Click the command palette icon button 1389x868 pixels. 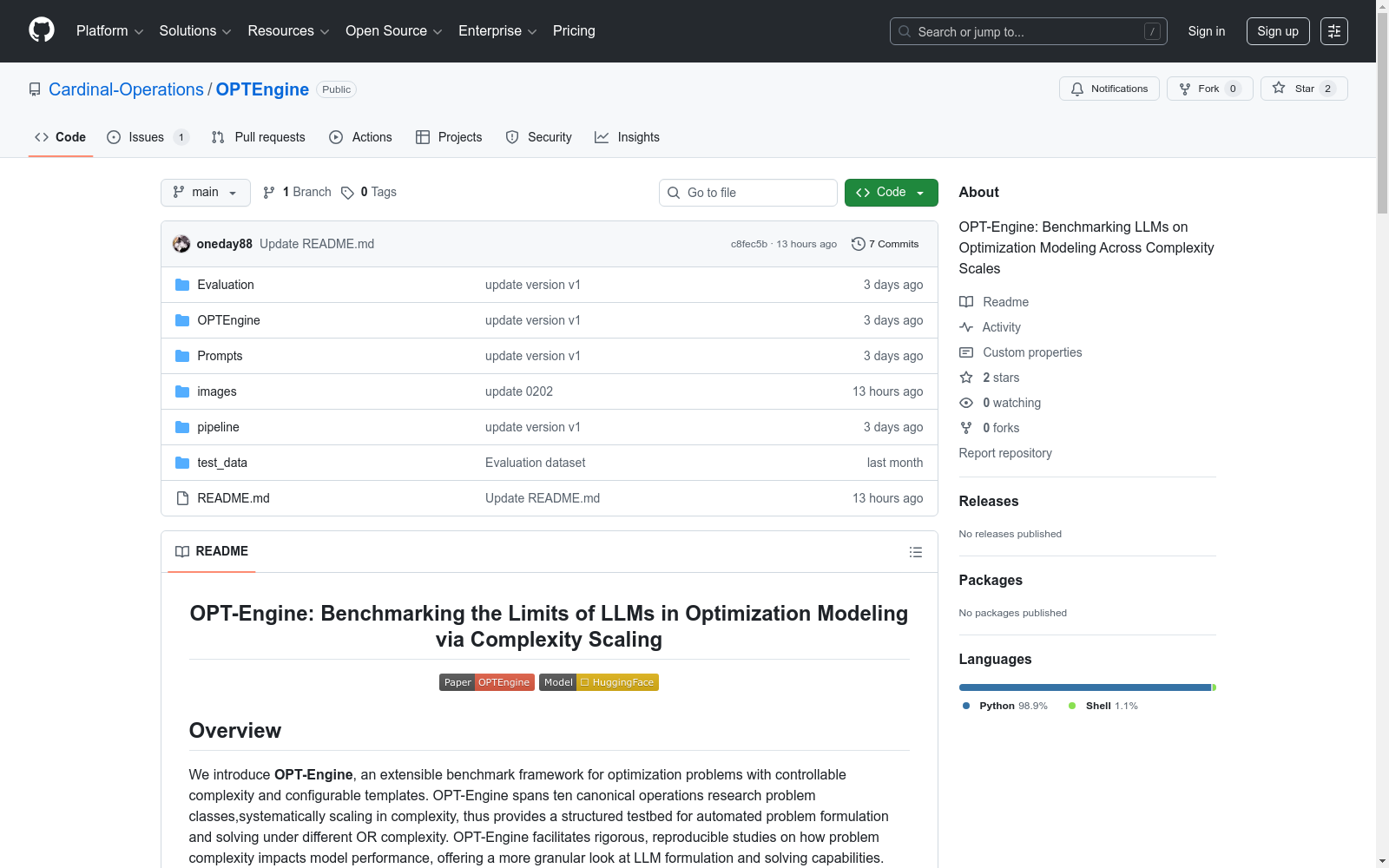(x=1334, y=31)
